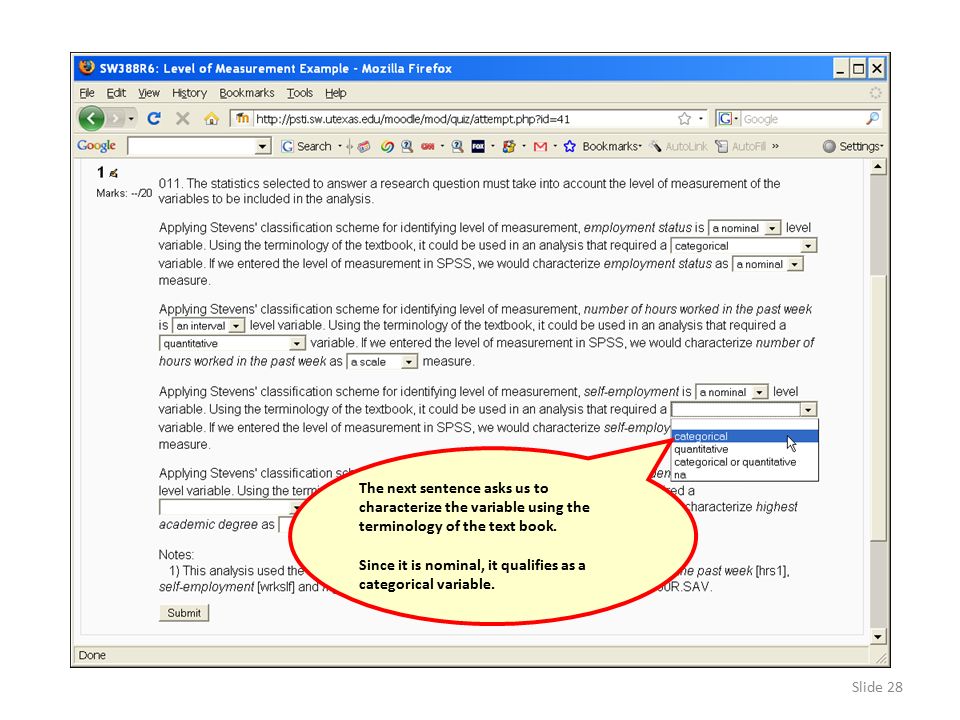The image size is (960, 720).
Task: Choose 'na' in the open dropdown list
Action: (x=744, y=474)
